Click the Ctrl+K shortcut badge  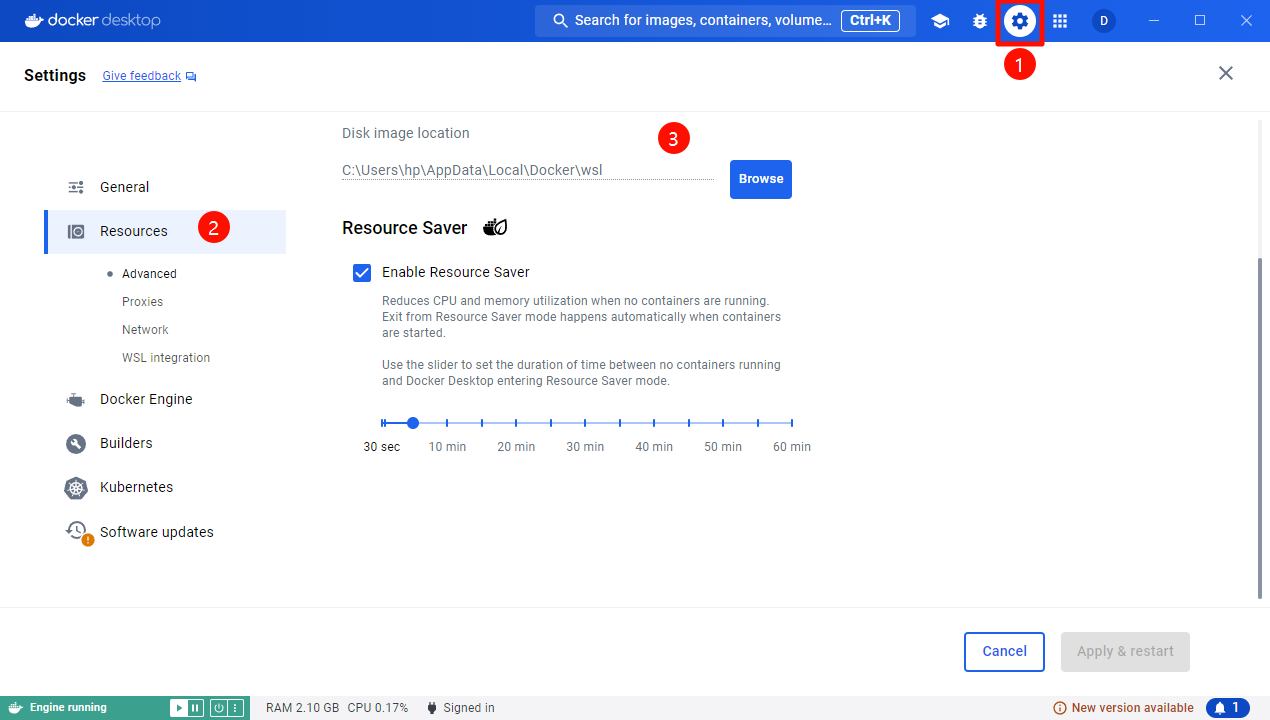(871, 21)
